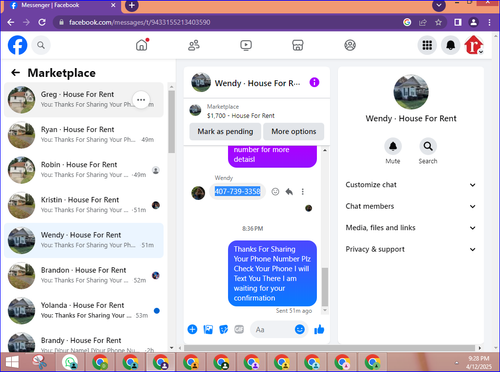Open the Facebook logo home link
The image size is (500, 372).
17,45
